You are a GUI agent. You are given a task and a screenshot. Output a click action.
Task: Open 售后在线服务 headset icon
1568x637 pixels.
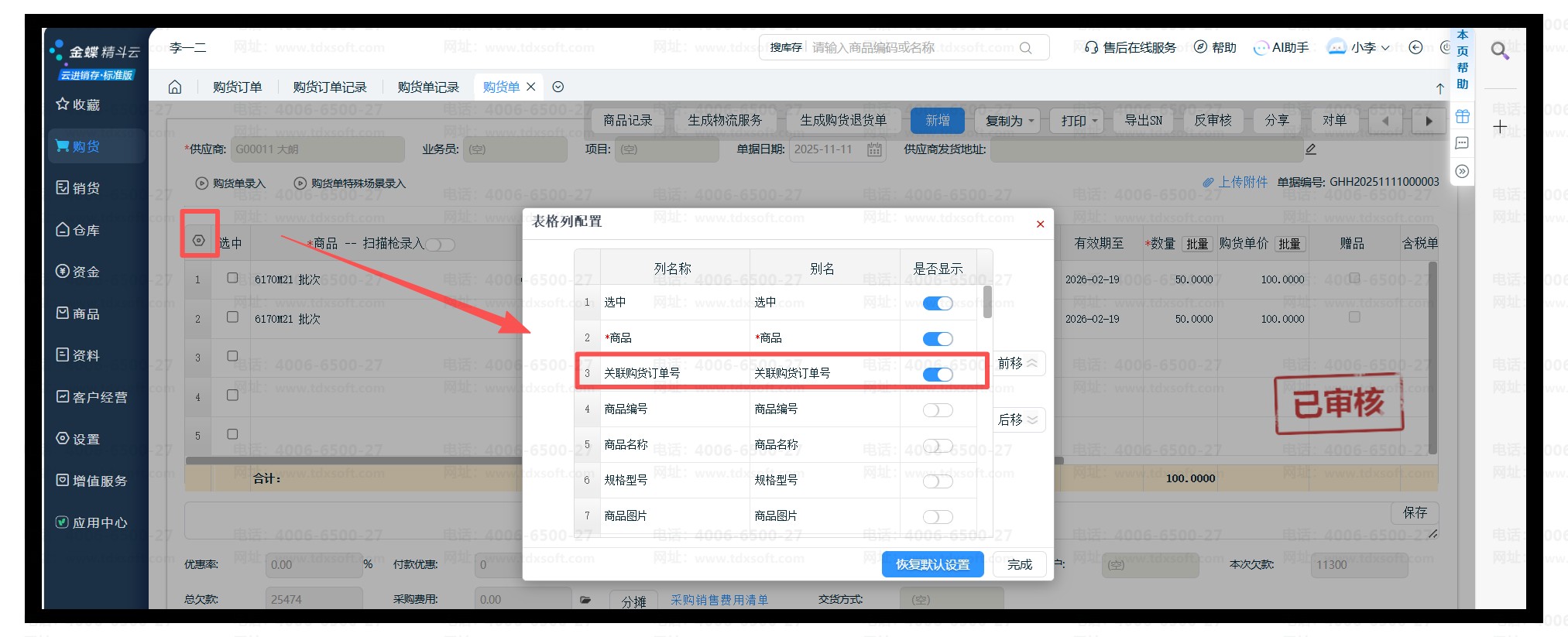[1091, 48]
